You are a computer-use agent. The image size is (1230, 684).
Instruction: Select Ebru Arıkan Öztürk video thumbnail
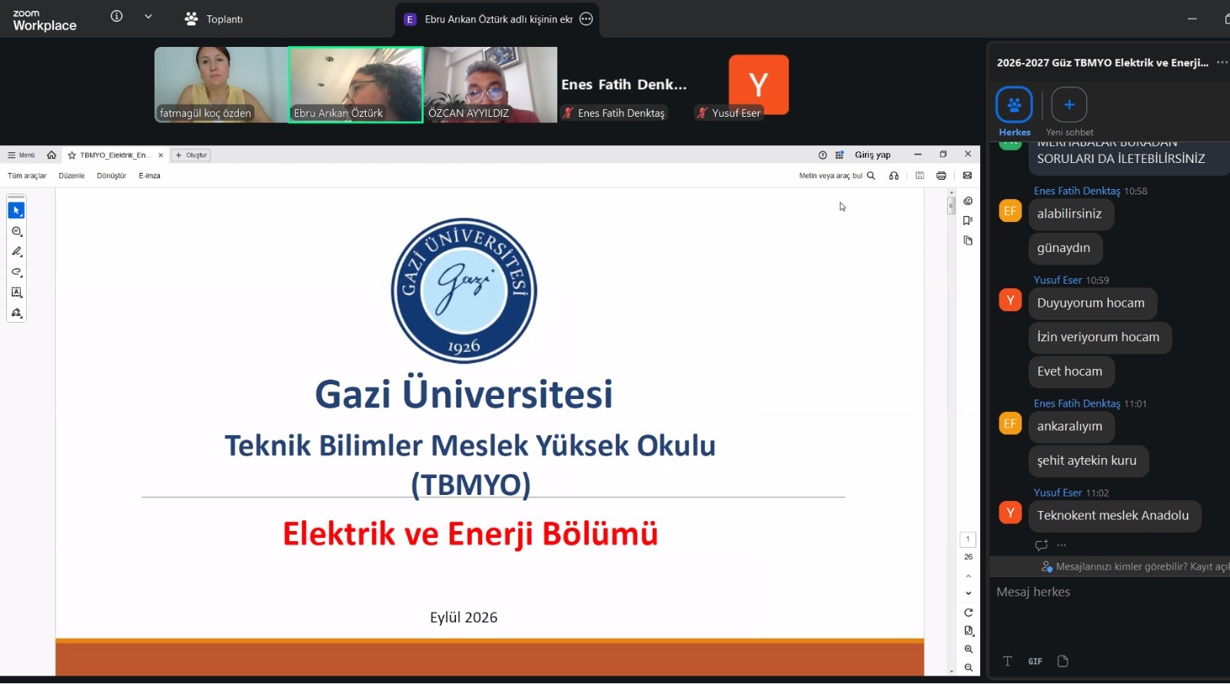[355, 85]
